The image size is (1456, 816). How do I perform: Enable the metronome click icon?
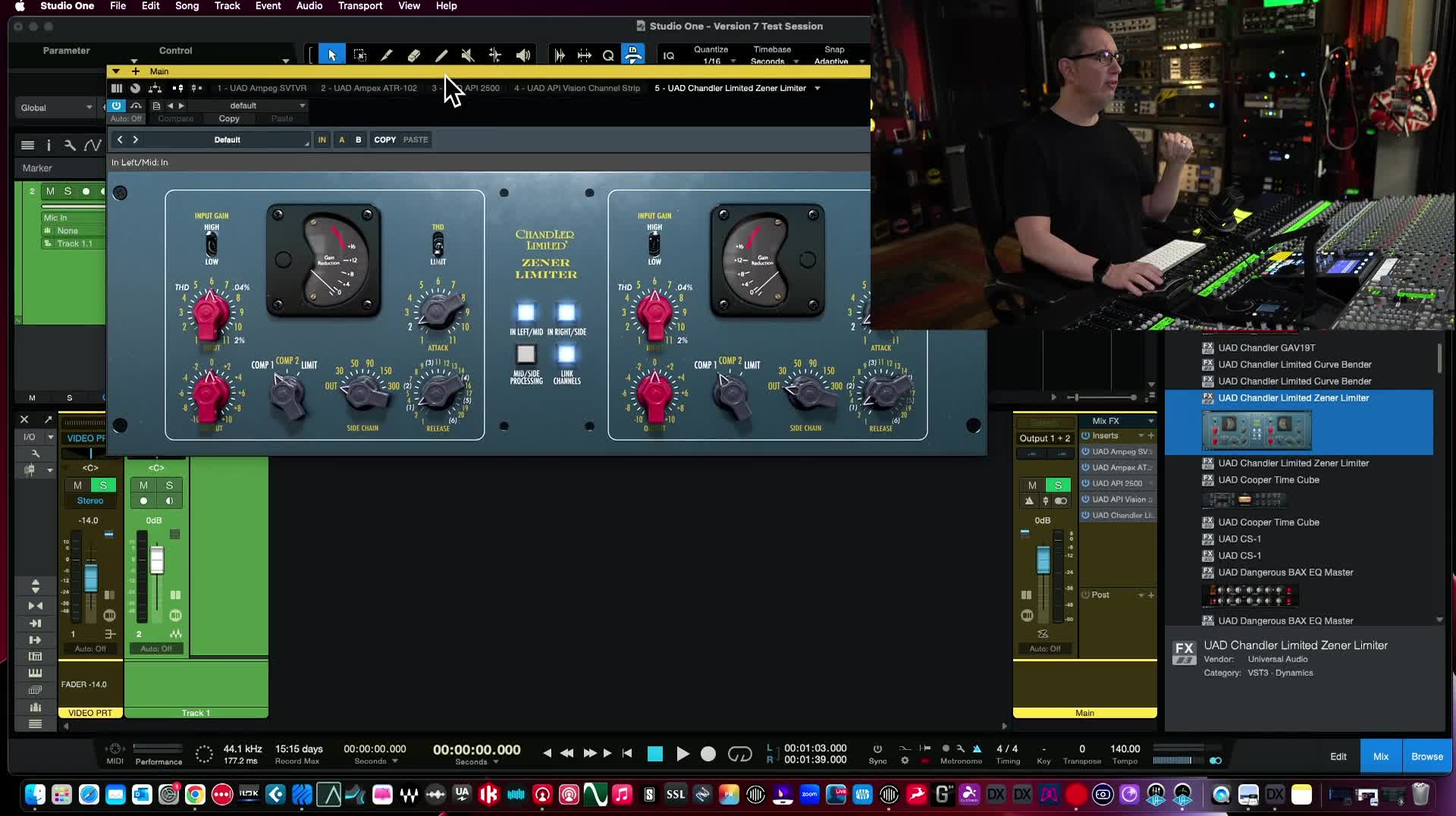click(x=977, y=749)
